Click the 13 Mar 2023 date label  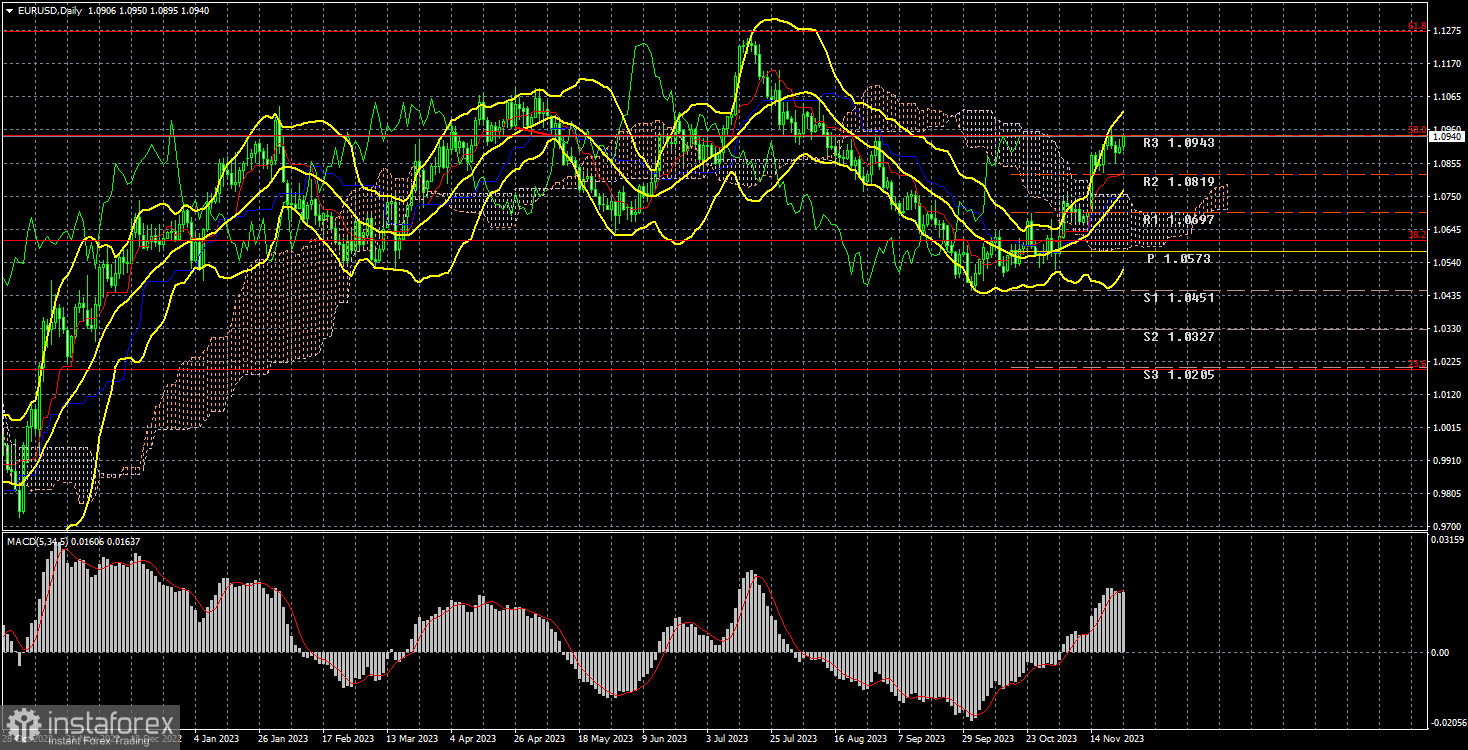[x=412, y=739]
